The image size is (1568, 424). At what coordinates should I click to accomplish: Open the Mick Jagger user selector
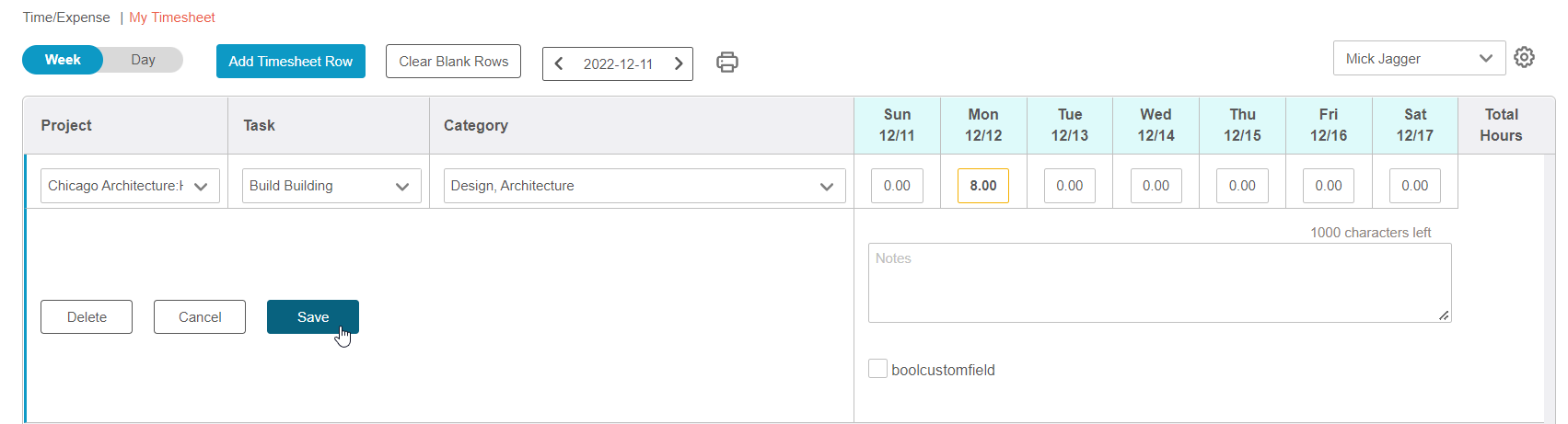(1419, 58)
